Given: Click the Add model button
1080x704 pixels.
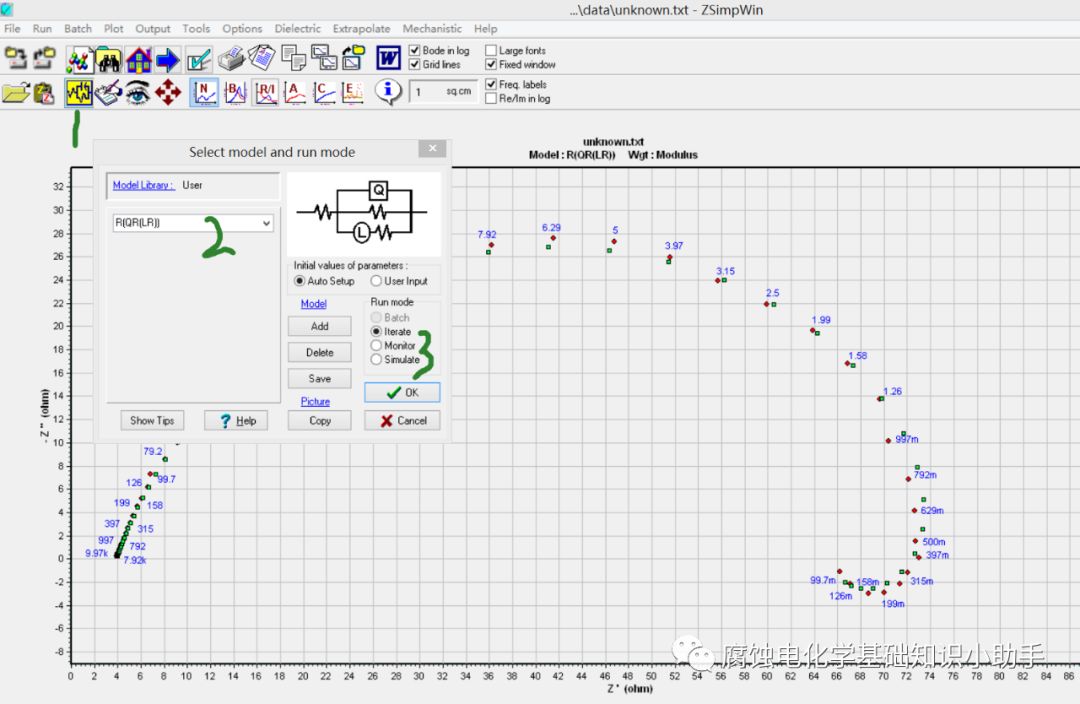Looking at the screenshot, I should [320, 327].
